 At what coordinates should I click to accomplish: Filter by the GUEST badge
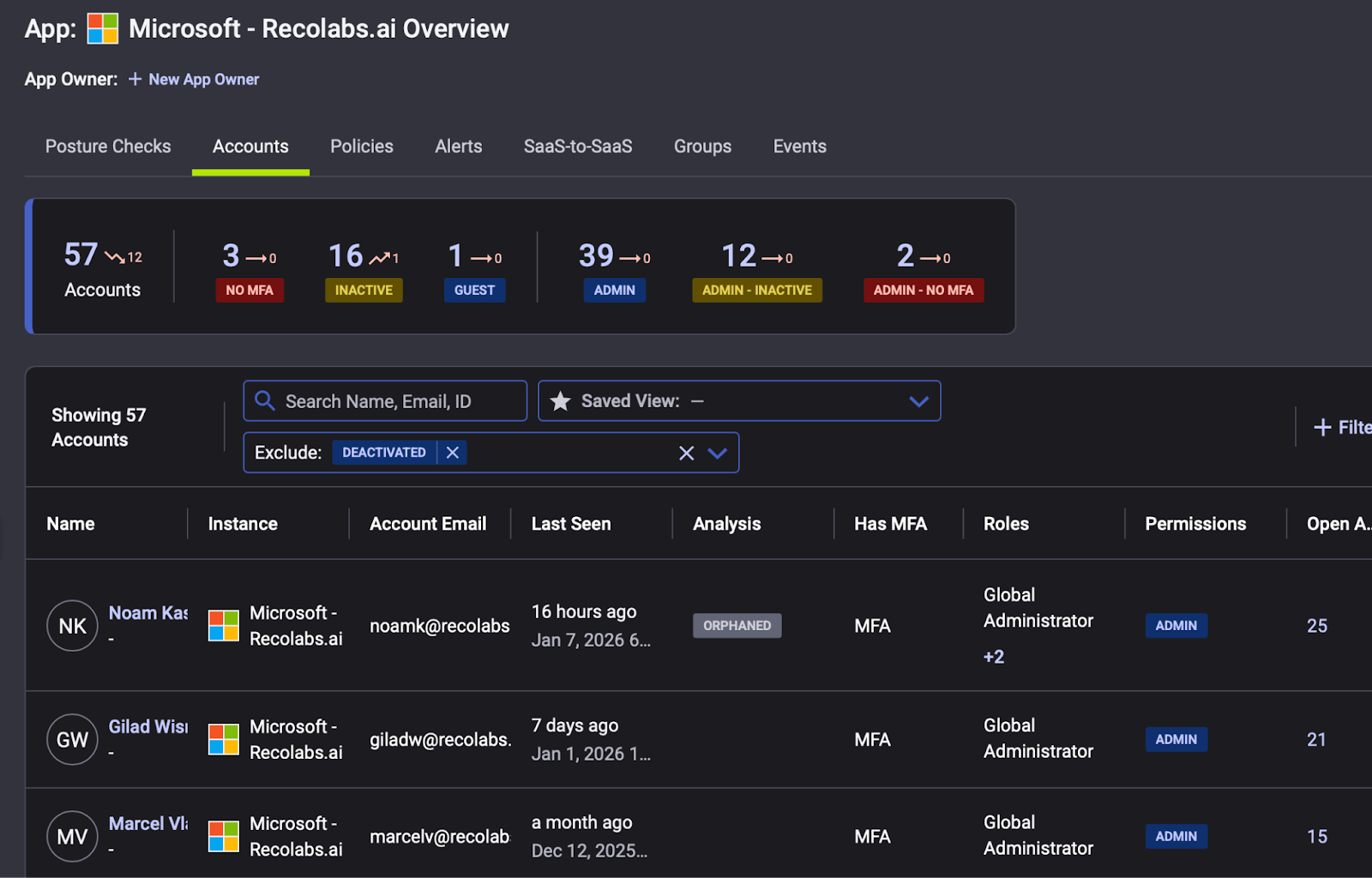tap(474, 290)
